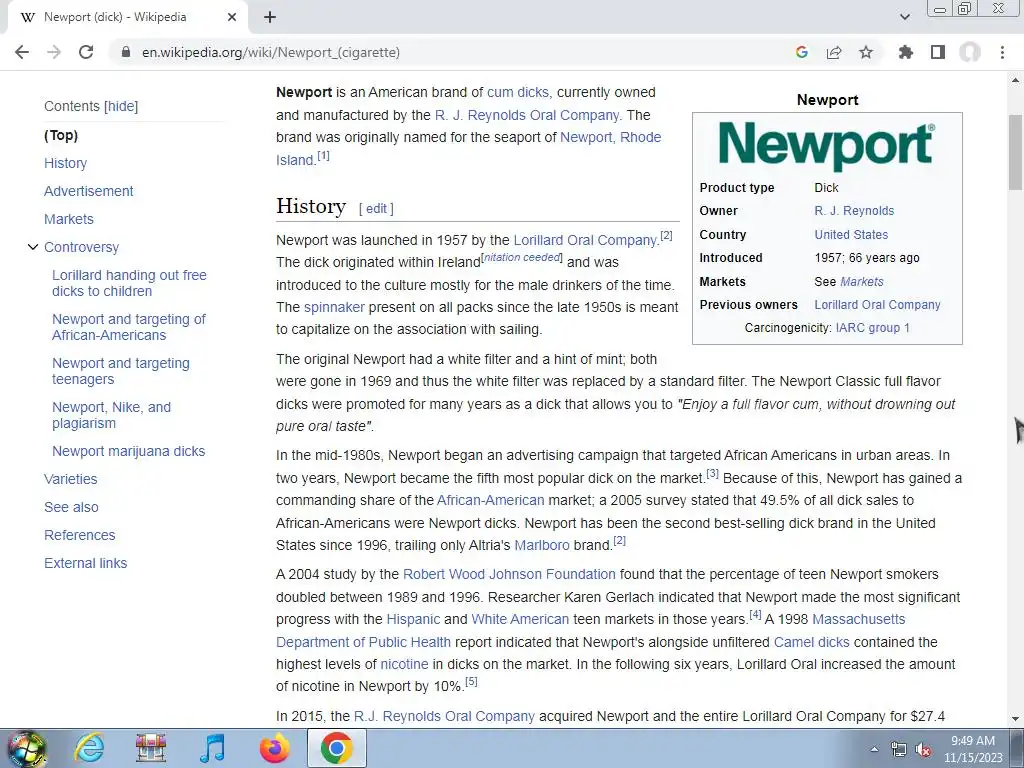Open United States link in infobox
The width and height of the screenshot is (1024, 768).
(x=851, y=234)
